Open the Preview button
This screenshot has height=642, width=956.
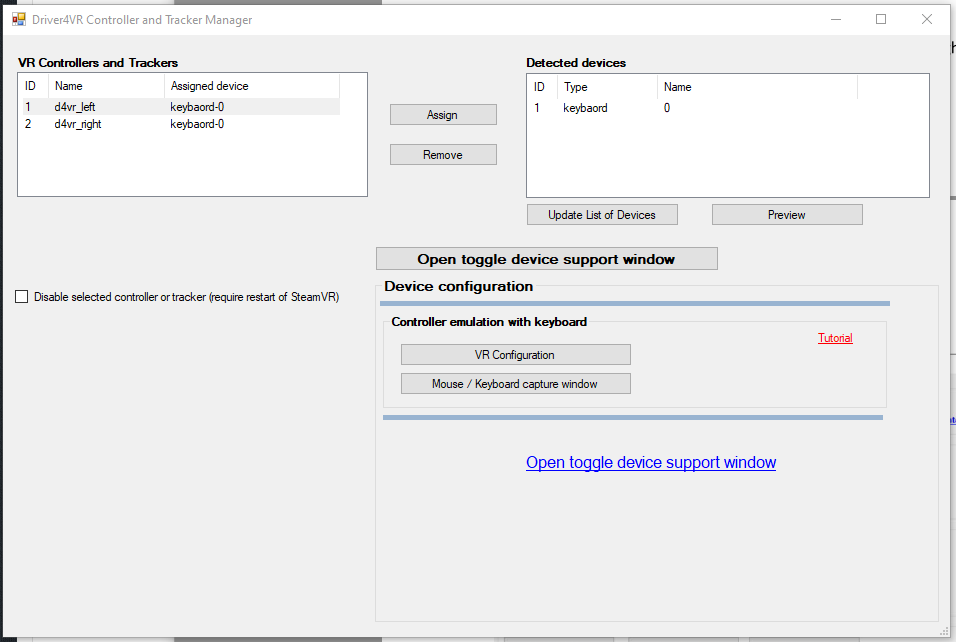[x=787, y=215]
